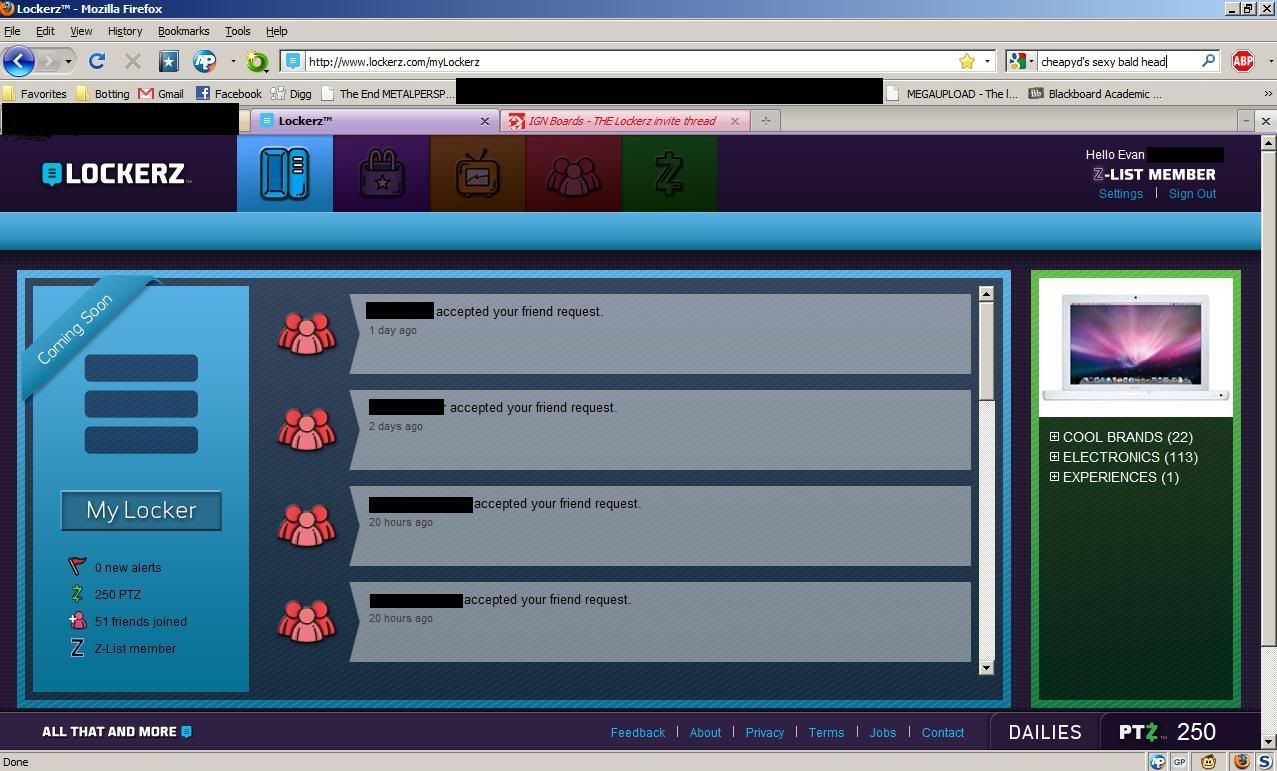The width and height of the screenshot is (1277, 771).
Task: Show more bookmarks with the chevron
Action: click(1268, 94)
